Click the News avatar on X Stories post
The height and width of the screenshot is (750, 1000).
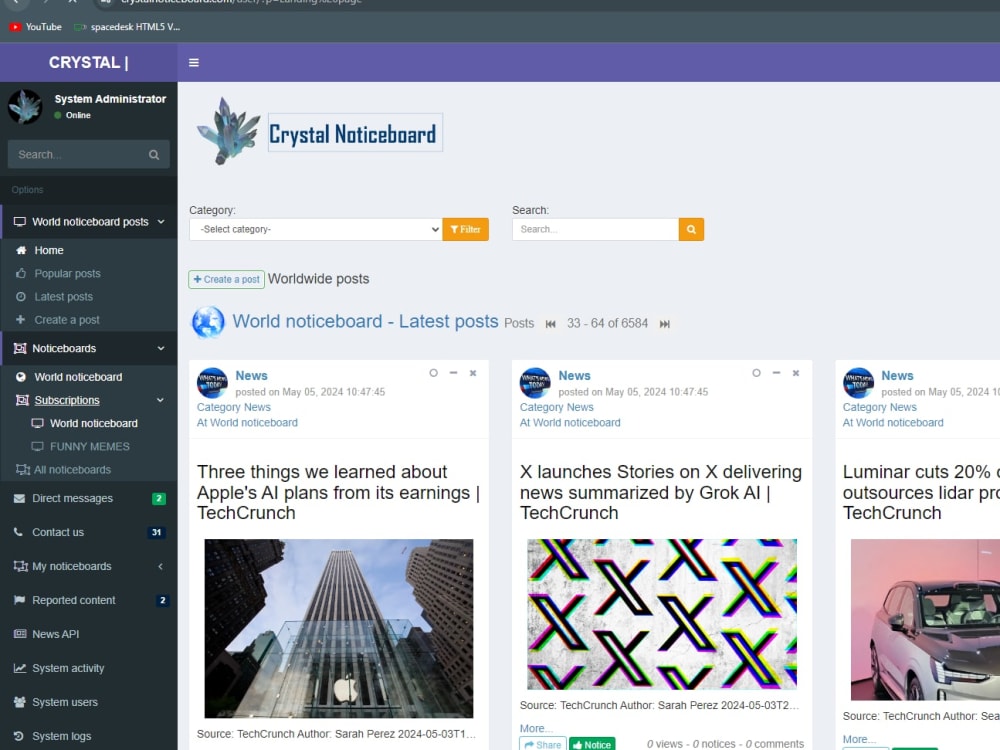pos(535,383)
